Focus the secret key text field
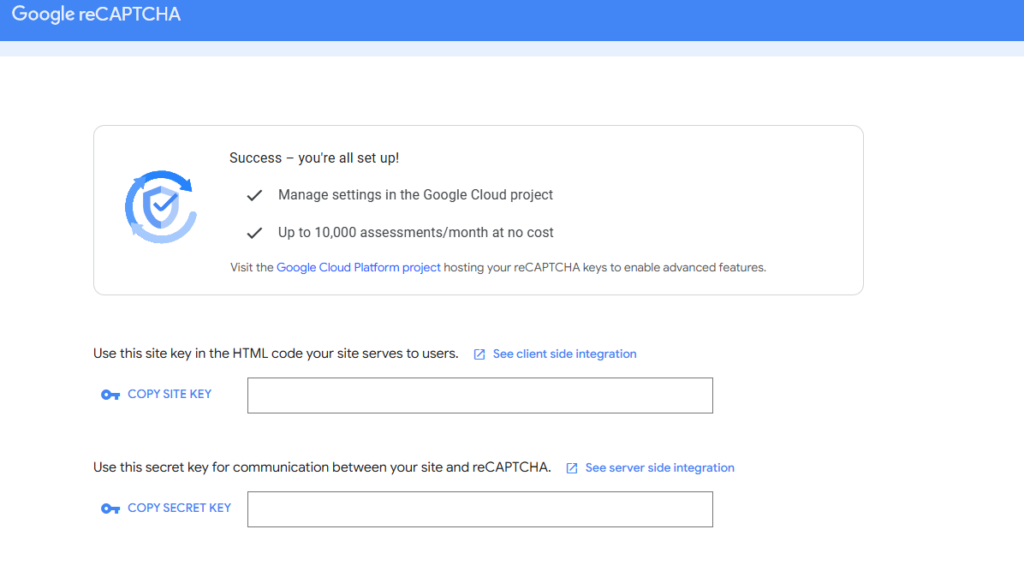This screenshot has width=1024, height=565. [x=480, y=509]
